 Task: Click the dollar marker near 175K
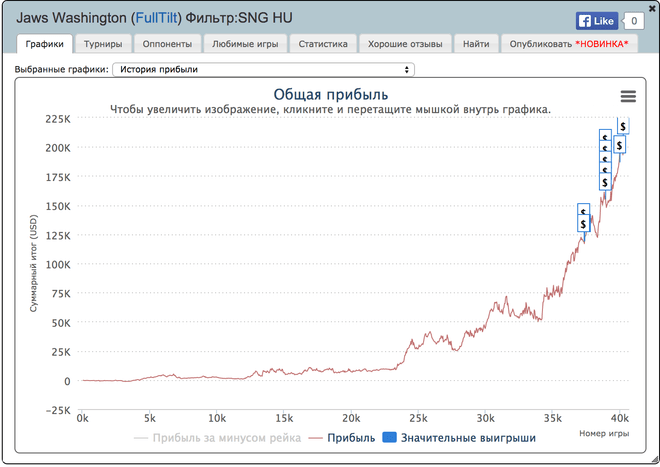point(605,182)
